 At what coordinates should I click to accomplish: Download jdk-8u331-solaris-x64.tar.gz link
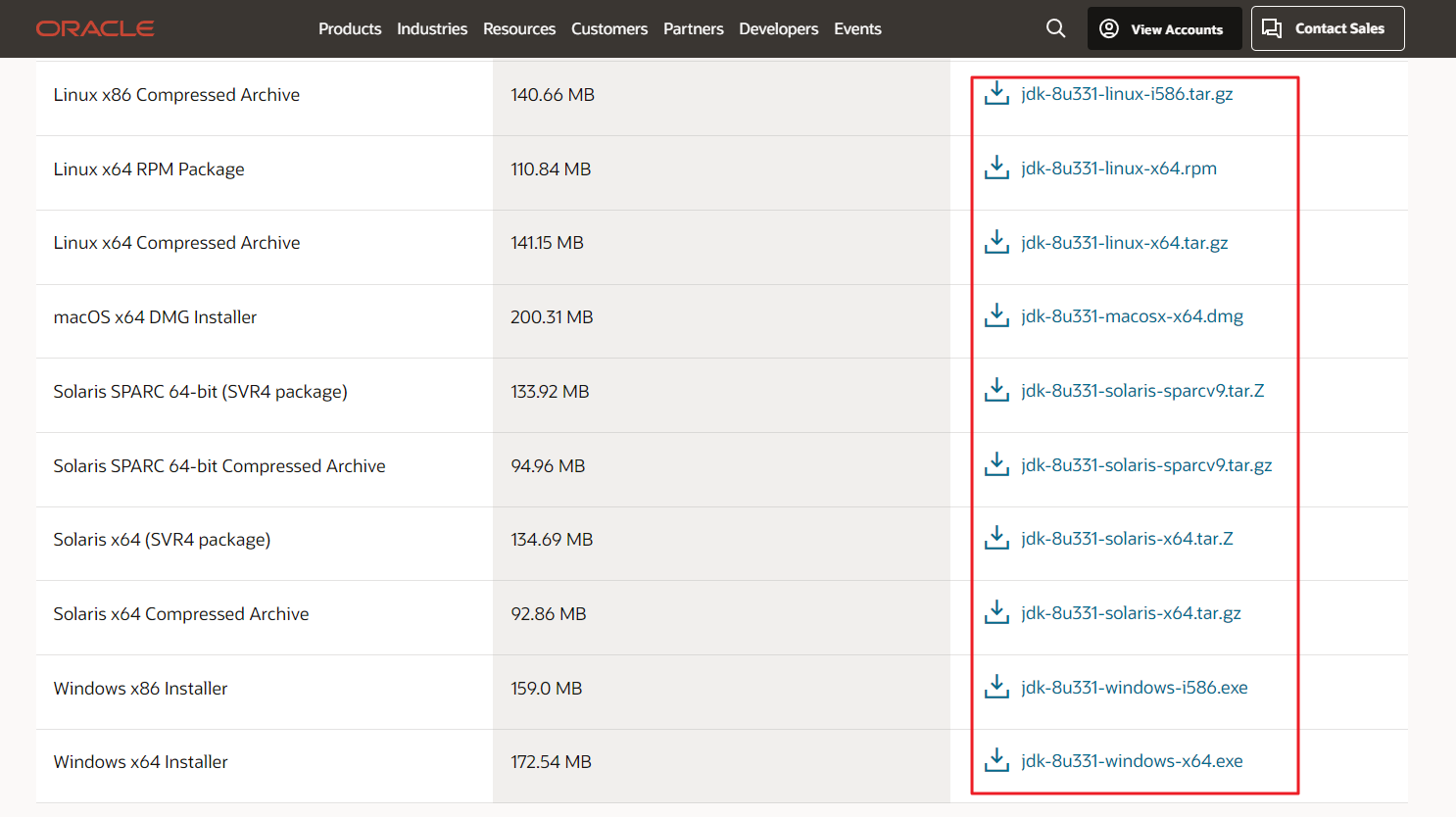click(1131, 613)
